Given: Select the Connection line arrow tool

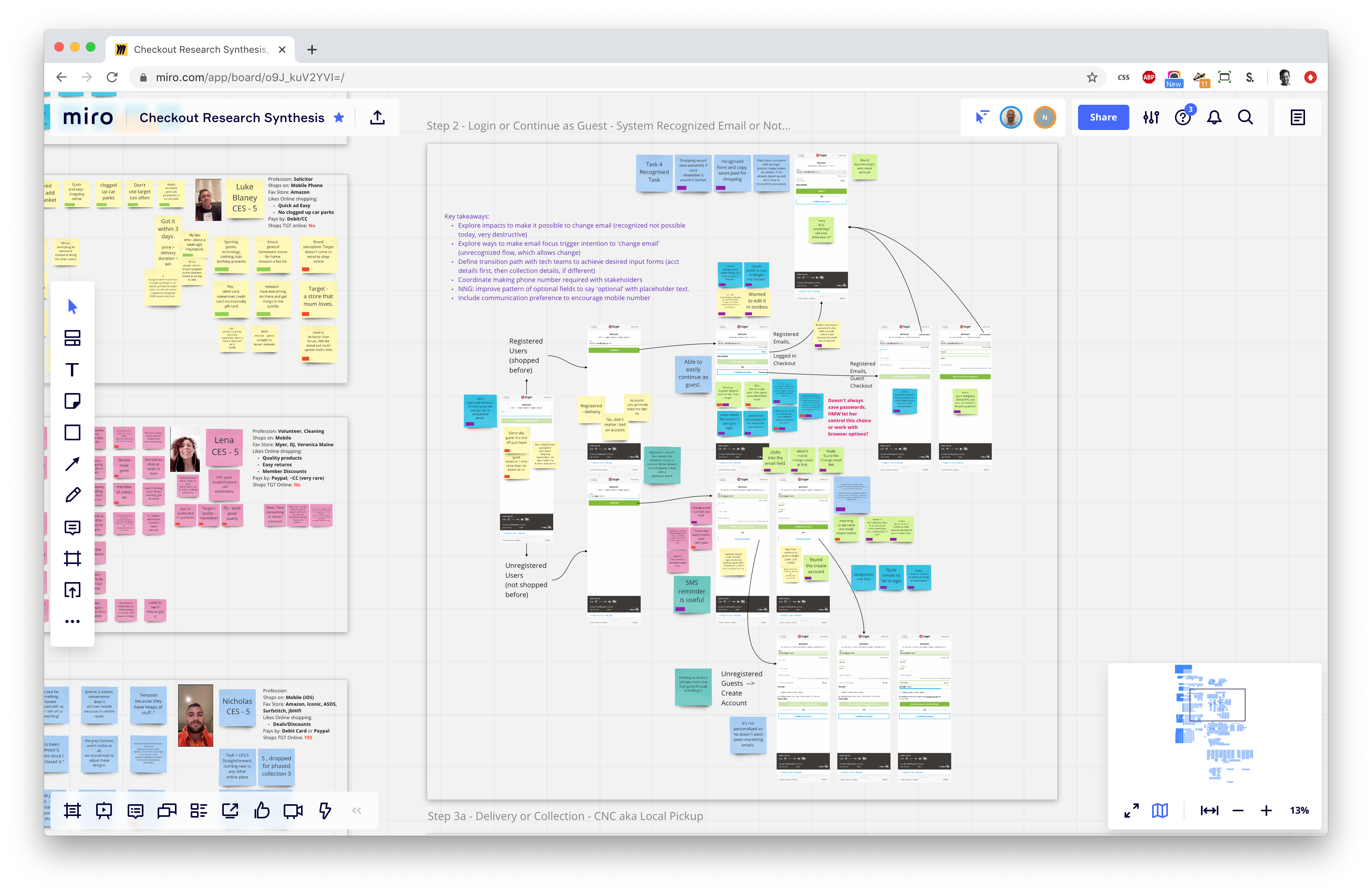Looking at the screenshot, I should [72, 464].
